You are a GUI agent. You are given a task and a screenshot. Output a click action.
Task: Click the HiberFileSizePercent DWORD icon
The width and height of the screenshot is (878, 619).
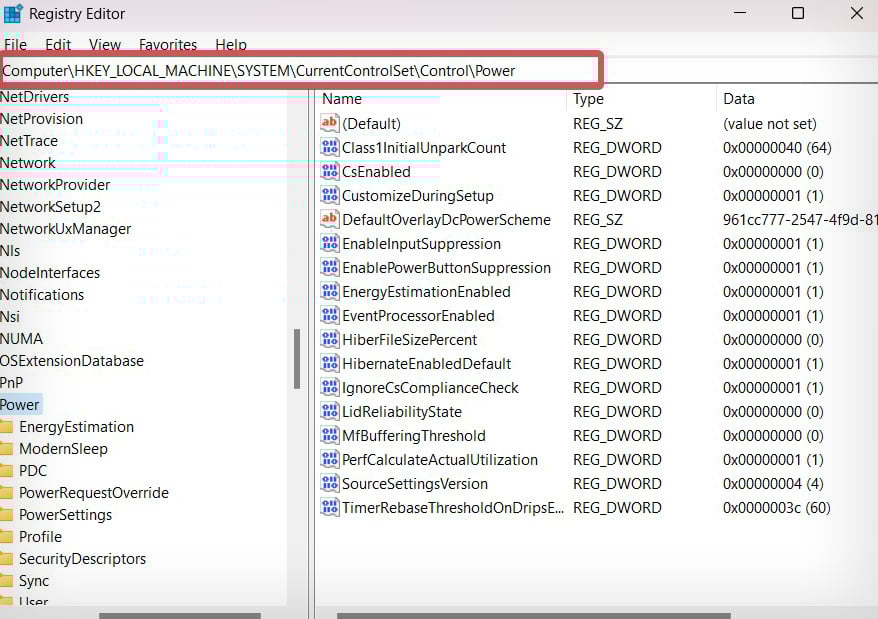330,339
